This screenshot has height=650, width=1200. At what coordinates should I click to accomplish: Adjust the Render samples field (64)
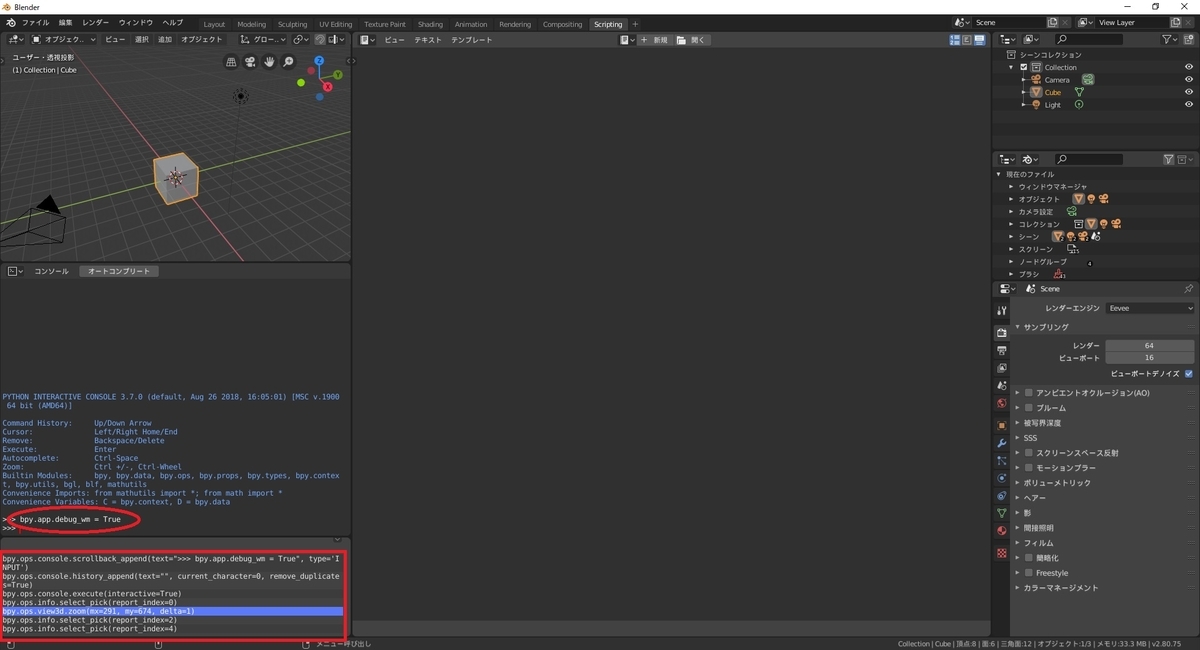coord(1150,345)
